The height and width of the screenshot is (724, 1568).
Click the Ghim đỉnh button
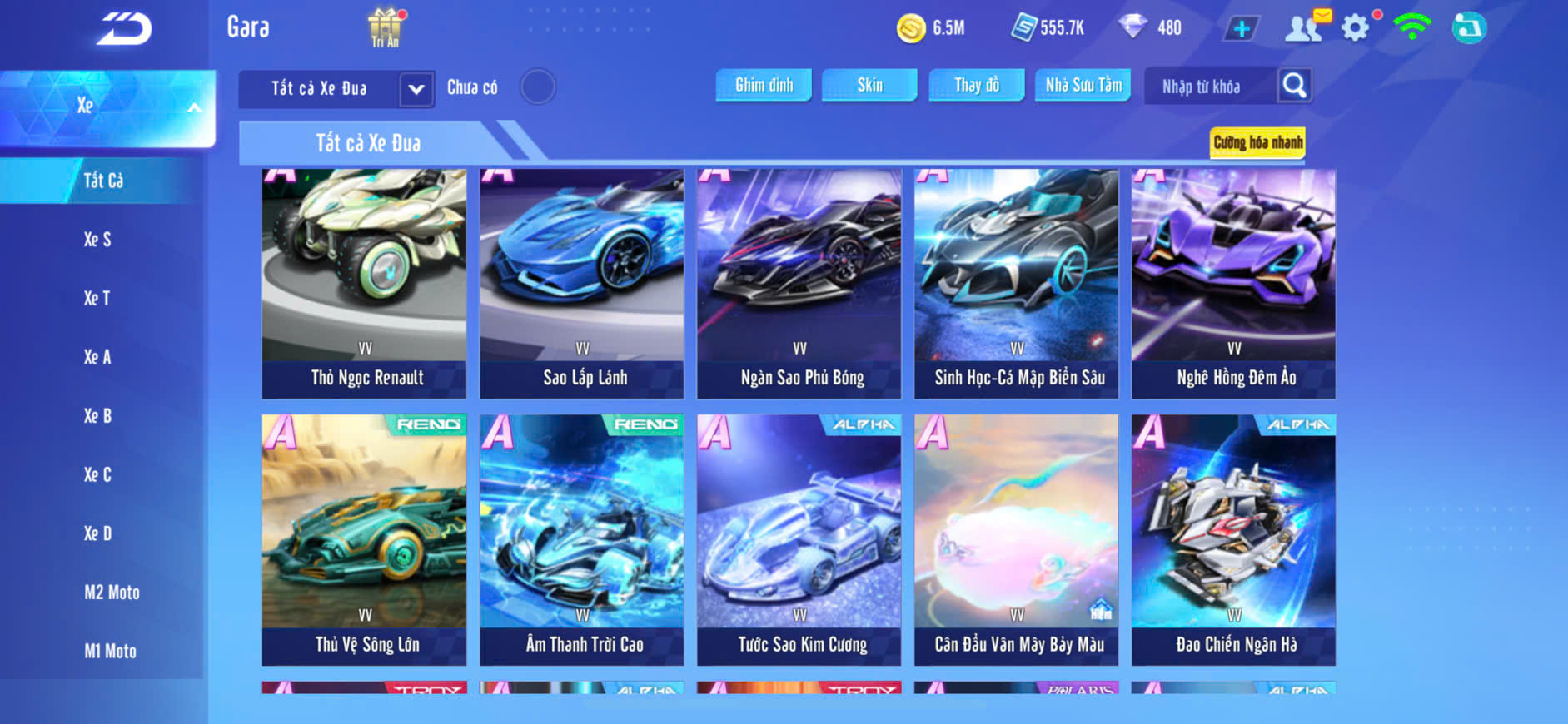coord(764,85)
